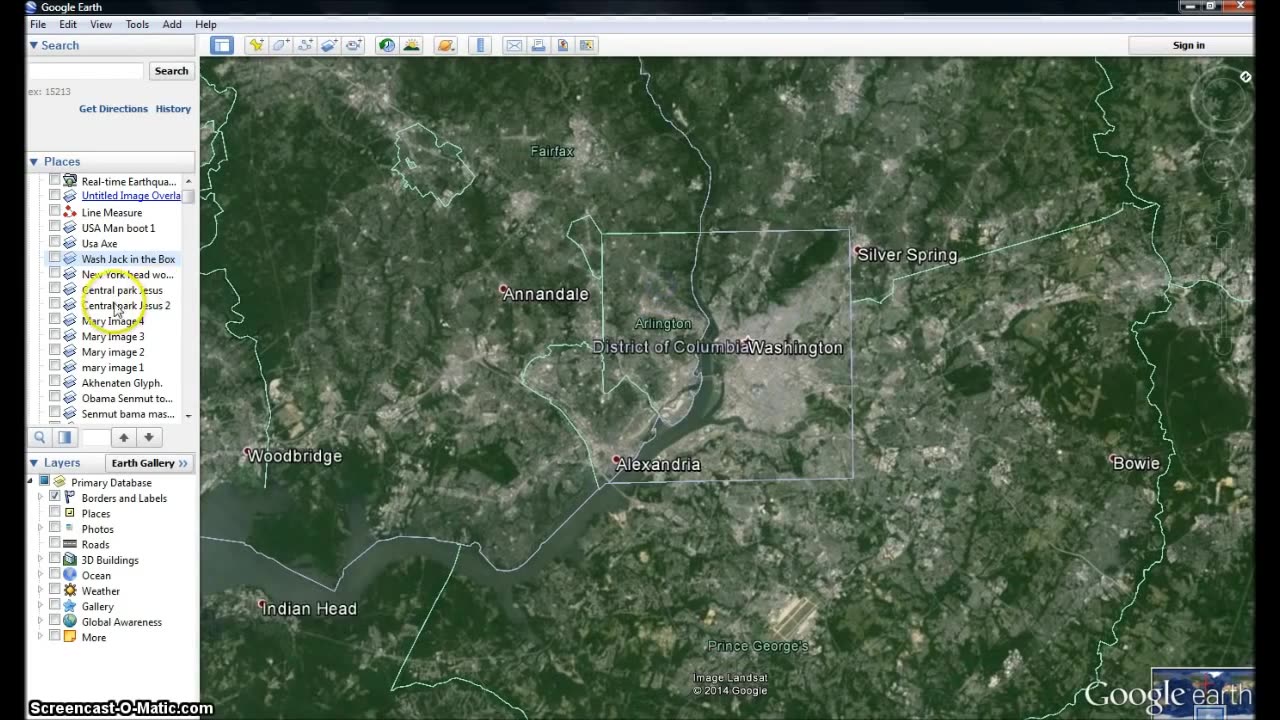Select the Mary Image 3 entry
1280x720 pixels.
click(113, 336)
